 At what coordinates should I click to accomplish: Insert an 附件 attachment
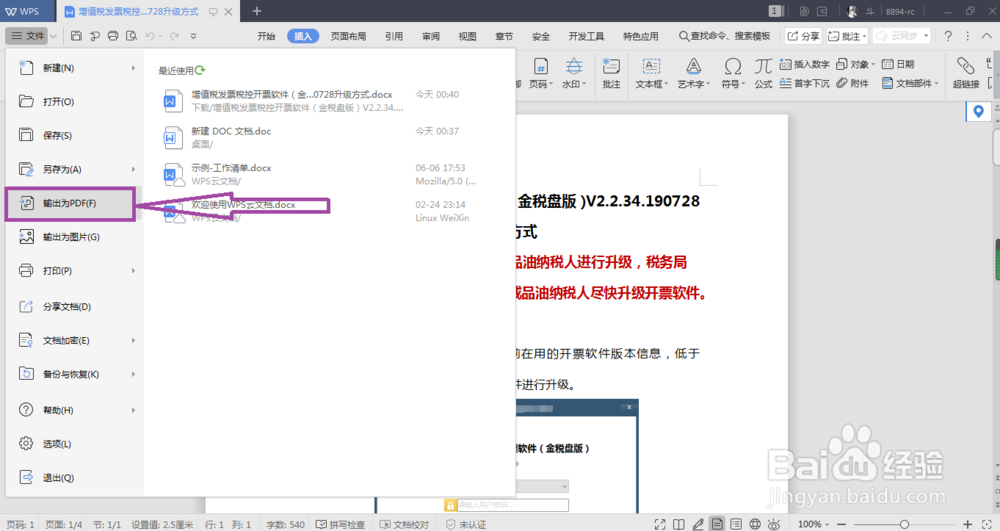853,83
